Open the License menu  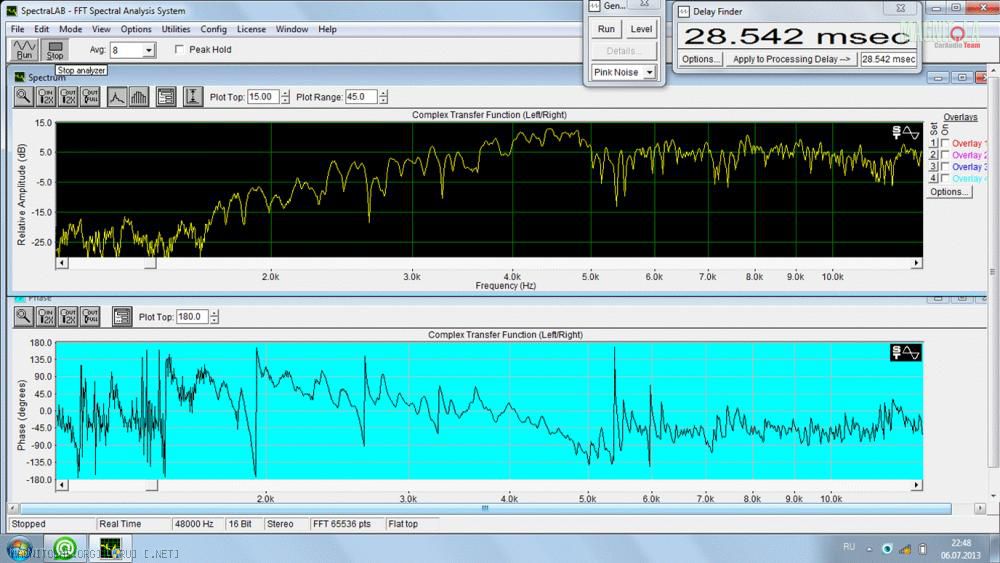tap(251, 29)
